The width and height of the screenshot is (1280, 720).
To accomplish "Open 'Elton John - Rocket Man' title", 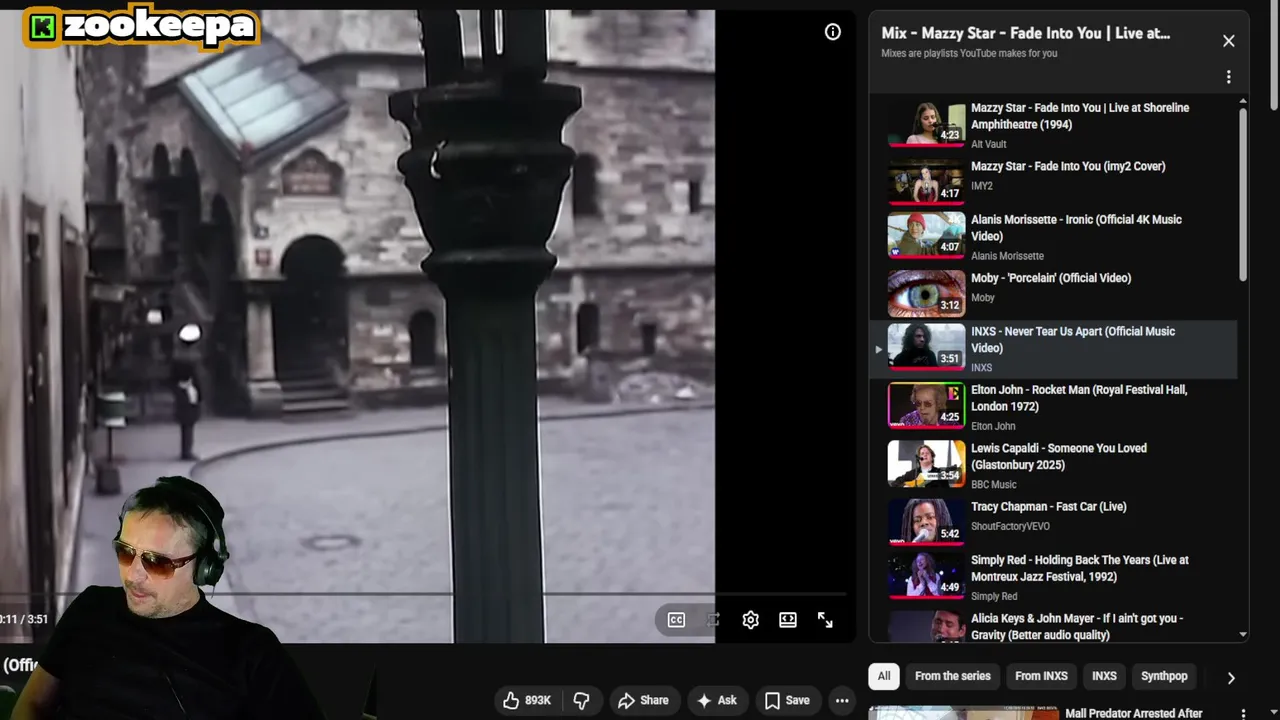I will click(x=1079, y=398).
